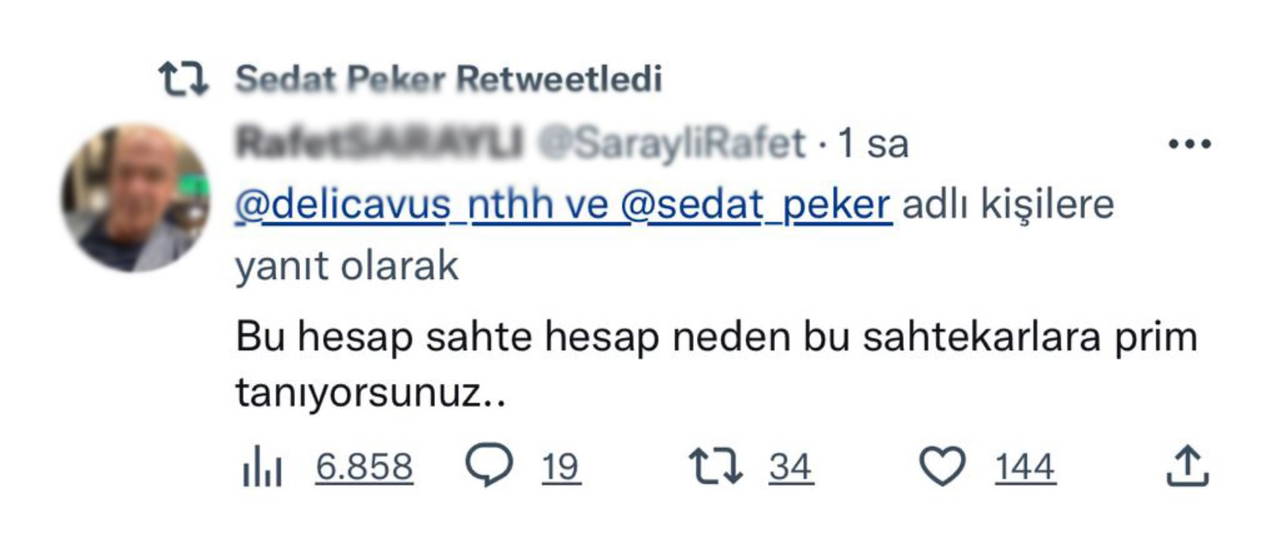Screen dimensions: 1280x533
Task: Open the blurred profile avatar
Action: click(135, 198)
